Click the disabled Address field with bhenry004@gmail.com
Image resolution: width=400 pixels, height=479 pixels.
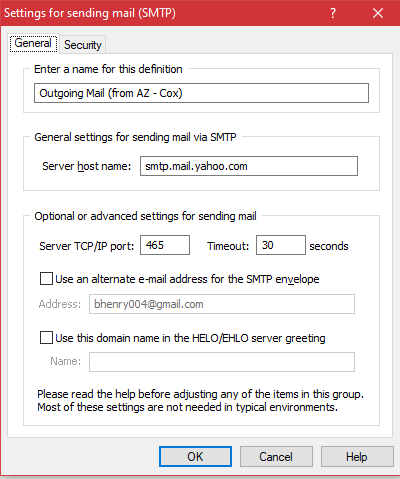tap(222, 304)
